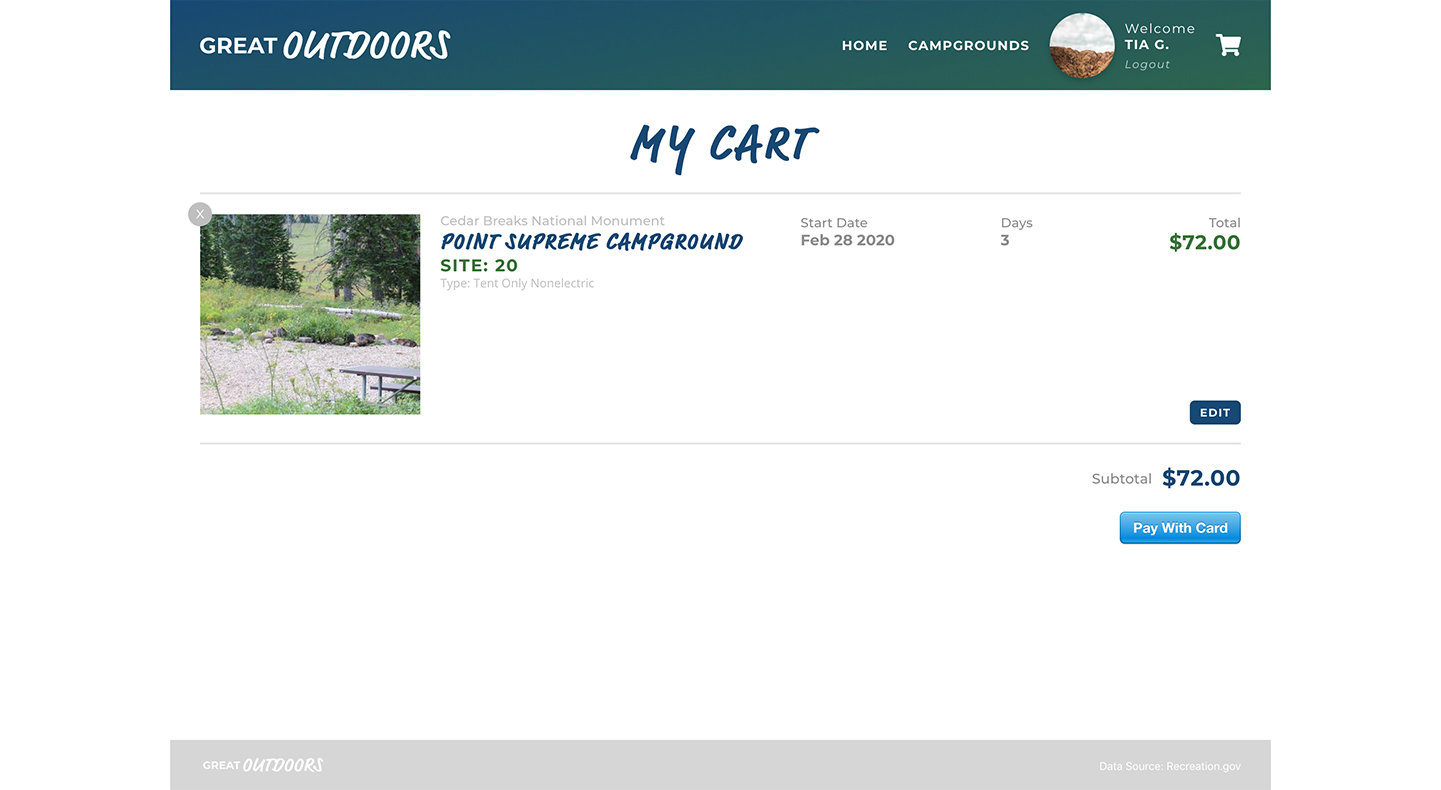
Task: Click the Feb 28 2020 start date
Action: point(847,240)
